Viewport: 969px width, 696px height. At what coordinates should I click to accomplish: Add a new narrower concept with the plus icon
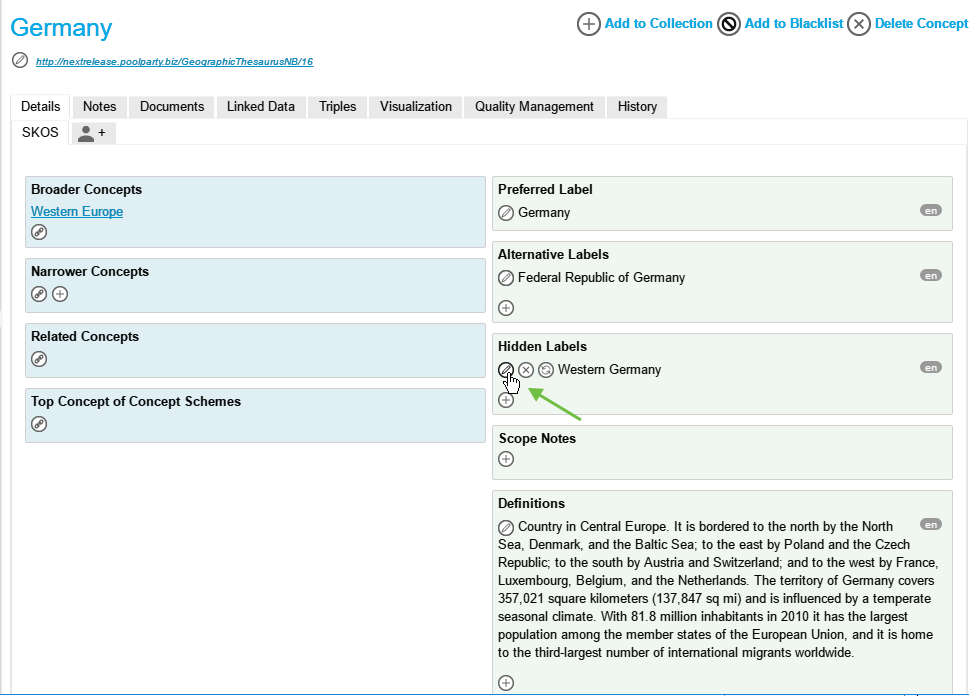pos(60,294)
